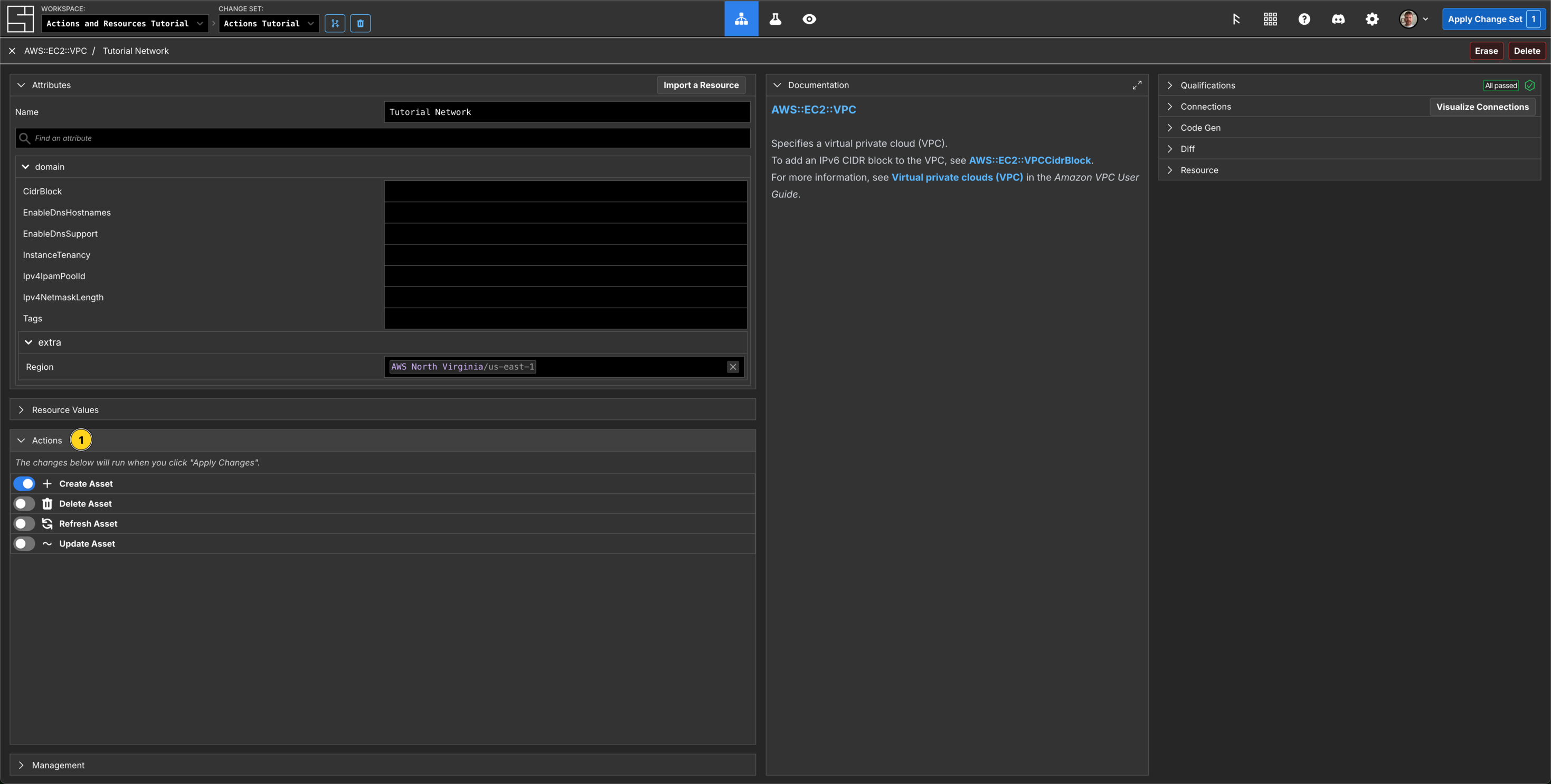Screen dimensions: 1551x784
Task: Expand the Documentation panel to full size
Action: coord(1137,85)
